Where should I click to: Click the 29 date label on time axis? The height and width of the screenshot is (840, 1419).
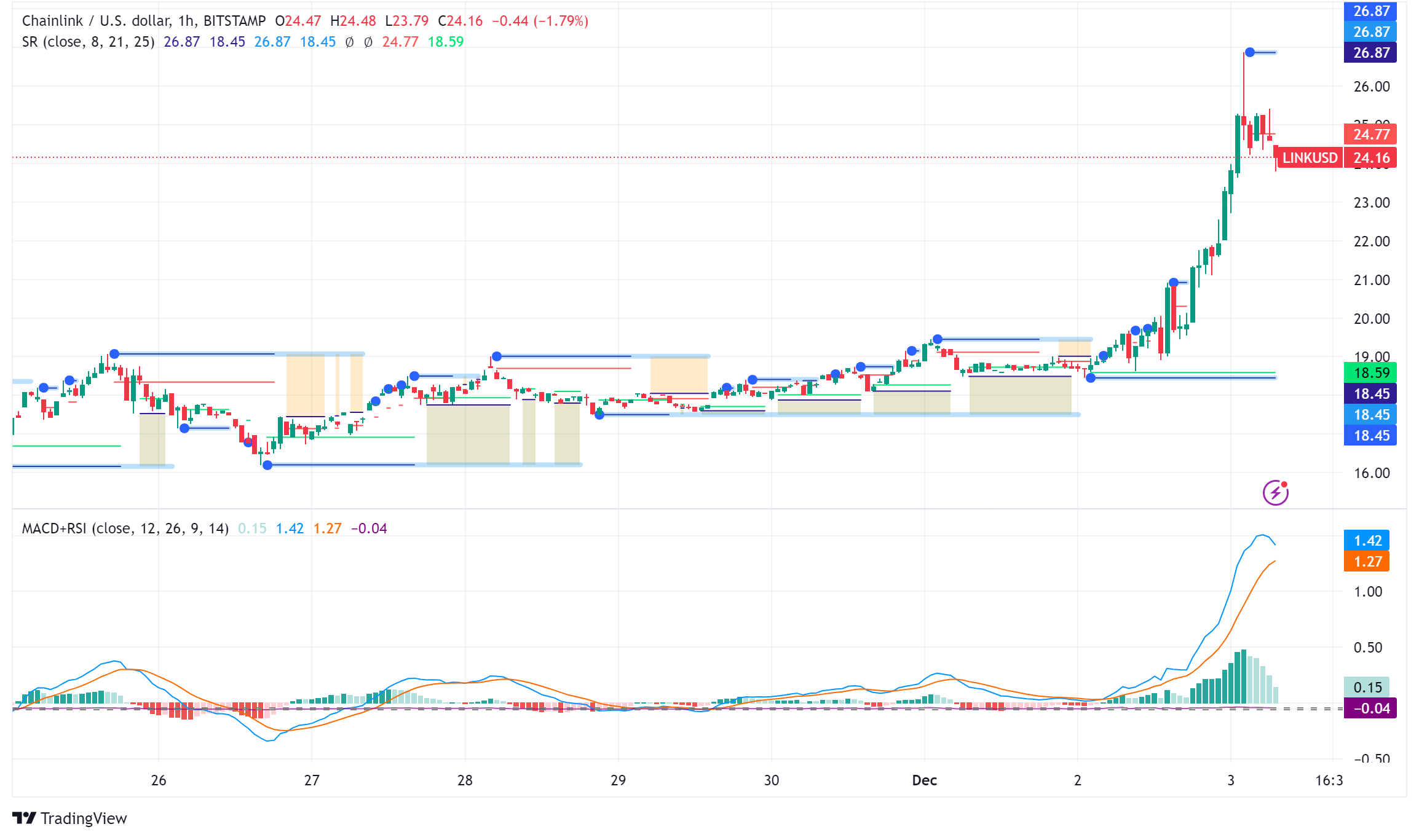tap(618, 780)
